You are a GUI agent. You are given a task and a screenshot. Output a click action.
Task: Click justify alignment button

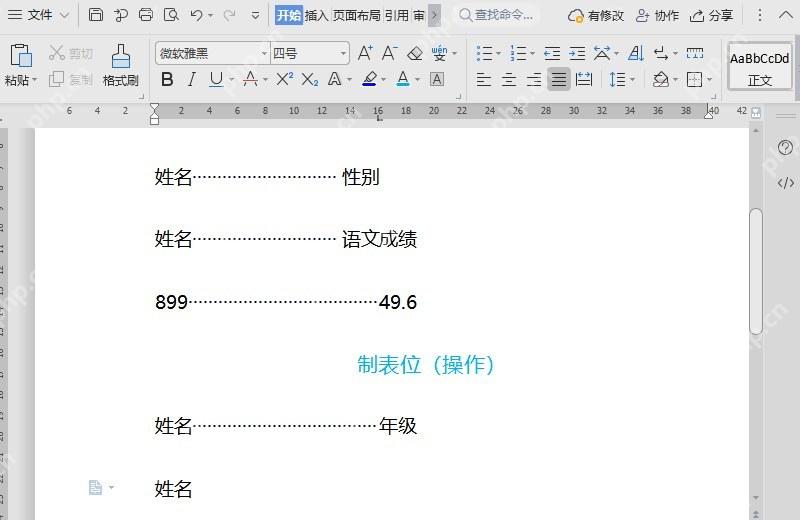(559, 79)
